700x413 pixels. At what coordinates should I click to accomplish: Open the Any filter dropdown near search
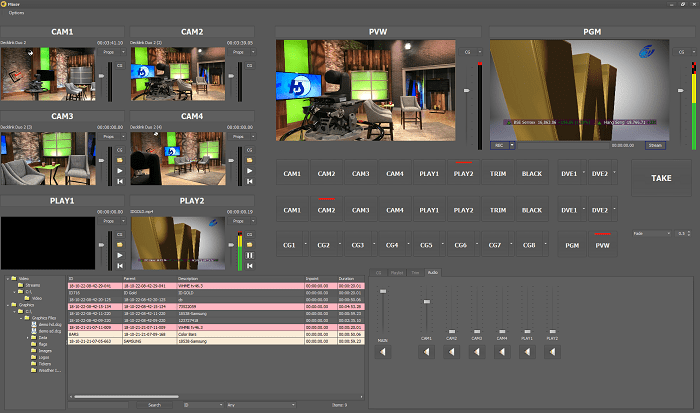pyautogui.click(x=261, y=405)
